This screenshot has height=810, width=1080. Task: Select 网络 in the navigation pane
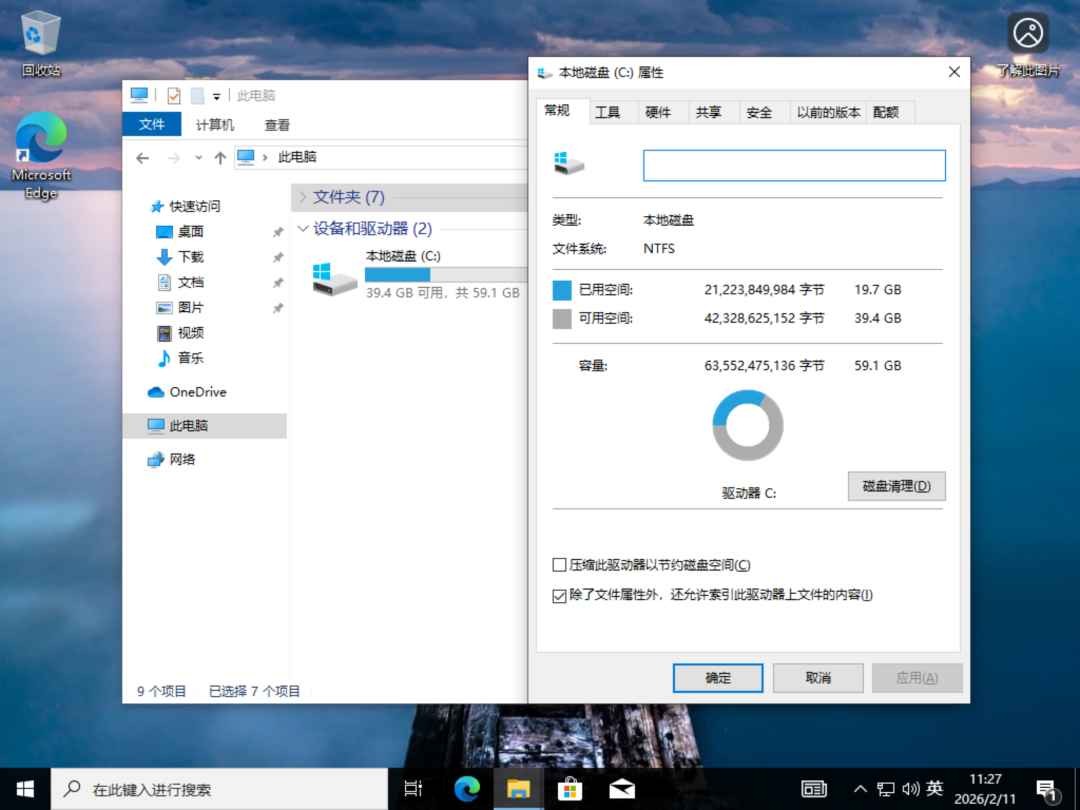tap(182, 459)
